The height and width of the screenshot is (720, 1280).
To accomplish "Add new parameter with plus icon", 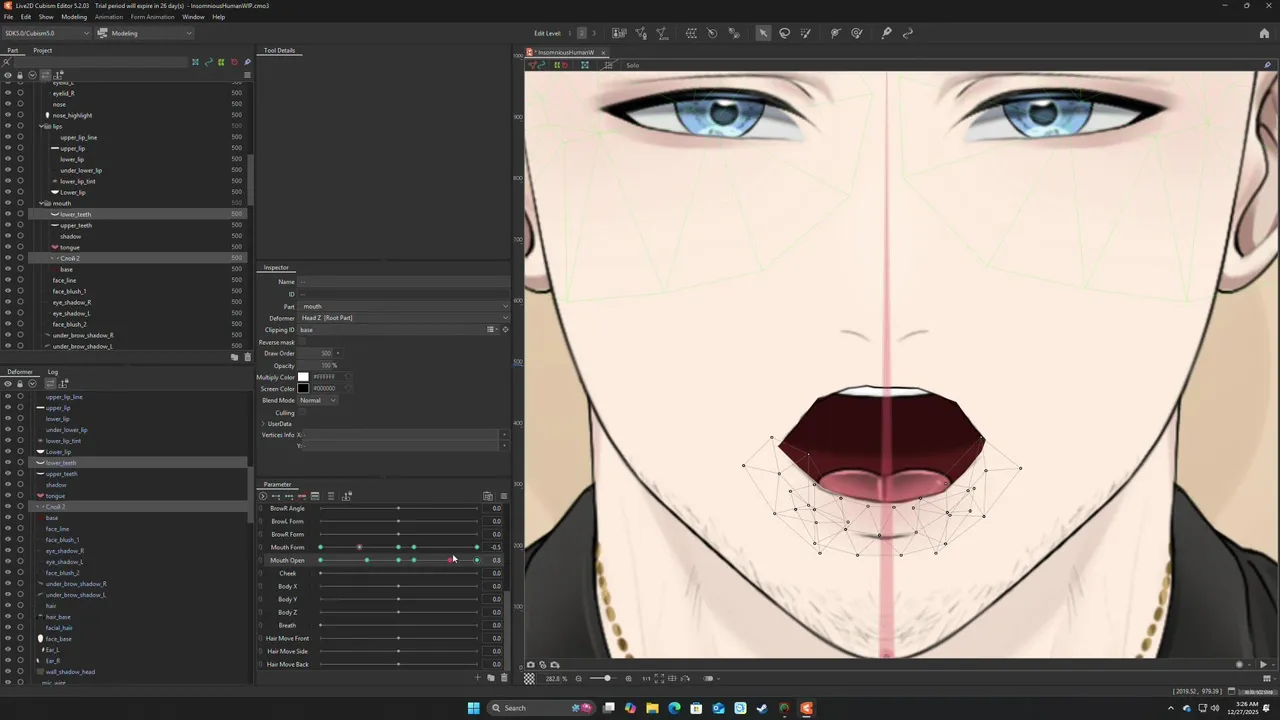I will [477, 678].
